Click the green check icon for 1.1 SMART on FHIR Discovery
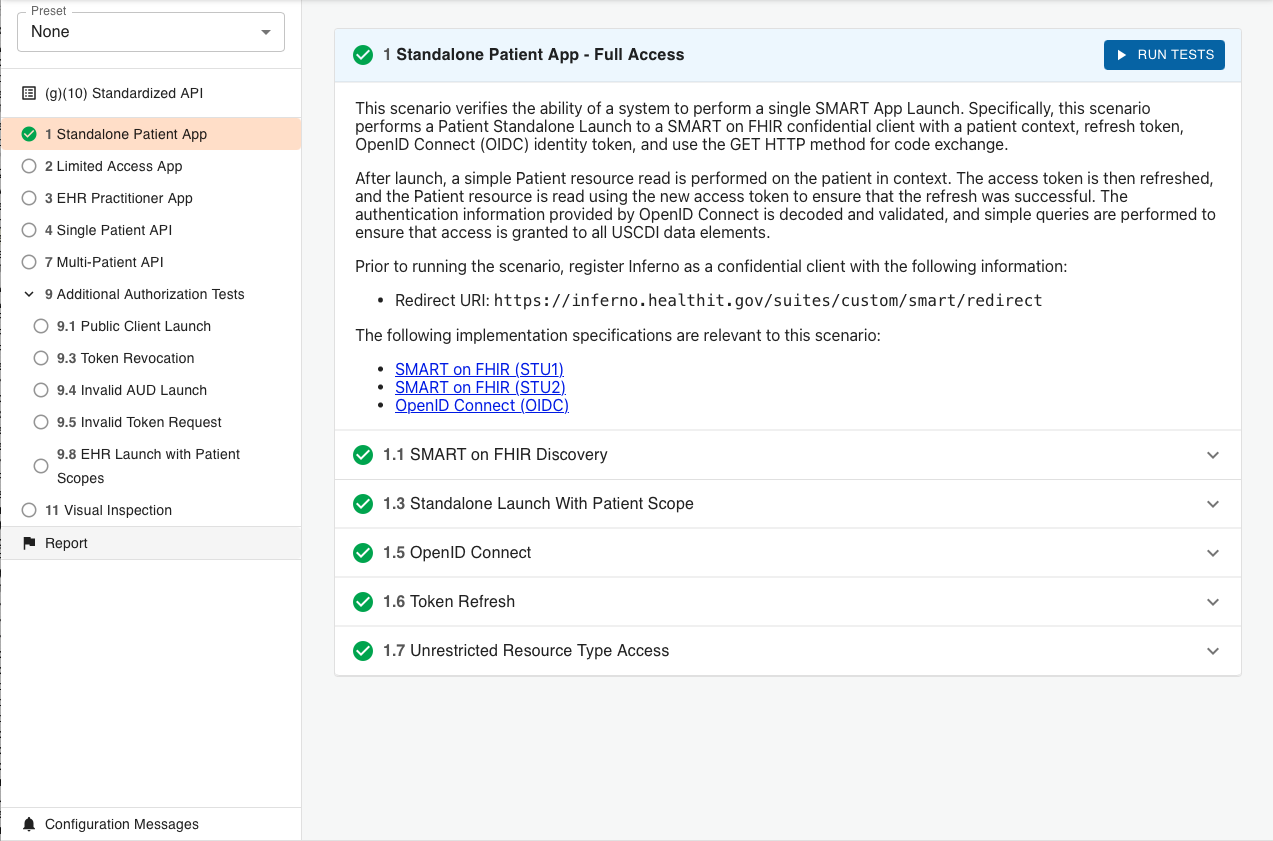1273x841 pixels. pyautogui.click(x=363, y=455)
